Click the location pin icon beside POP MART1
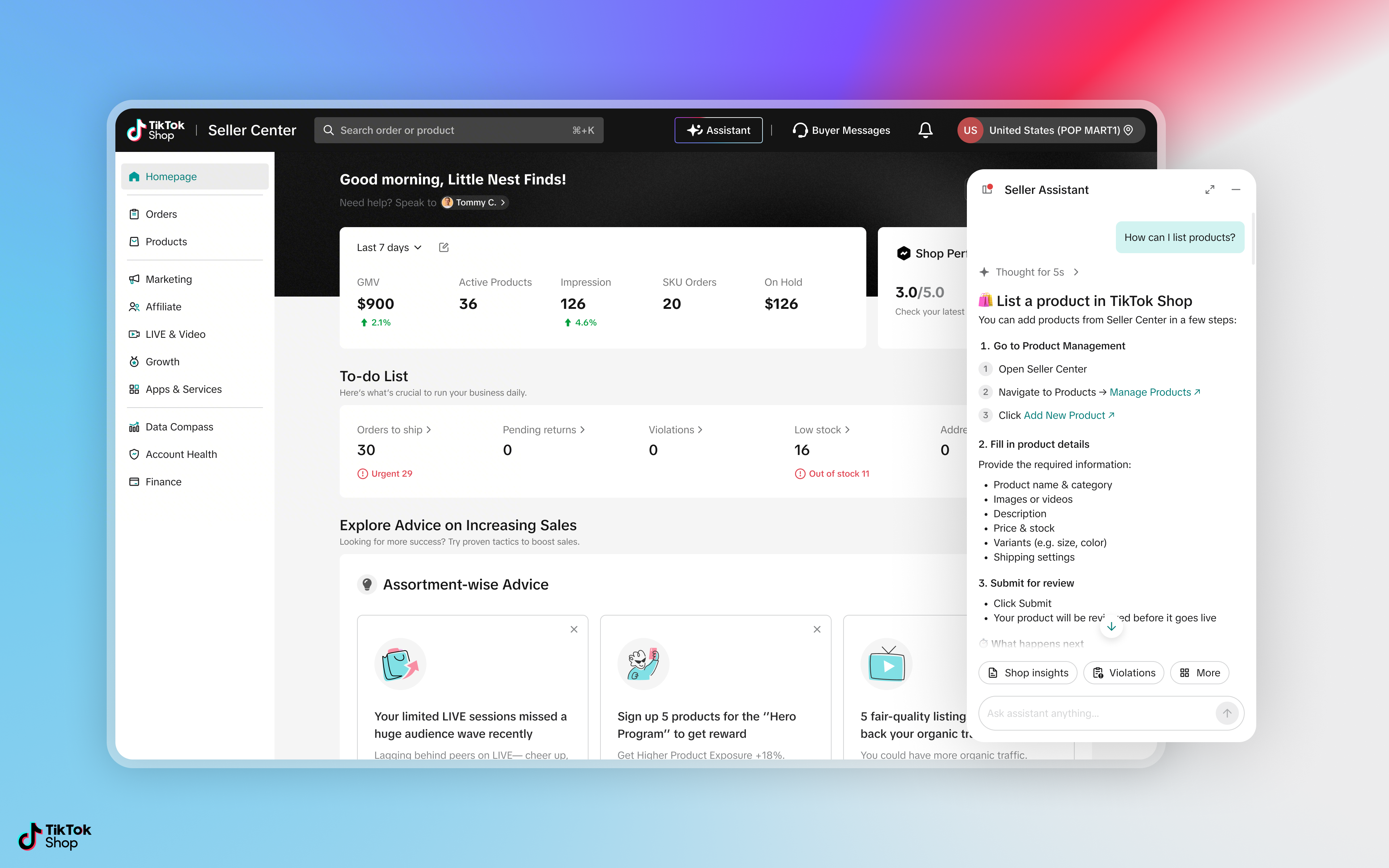Screen dimensions: 1389x868 [x=1129, y=130]
